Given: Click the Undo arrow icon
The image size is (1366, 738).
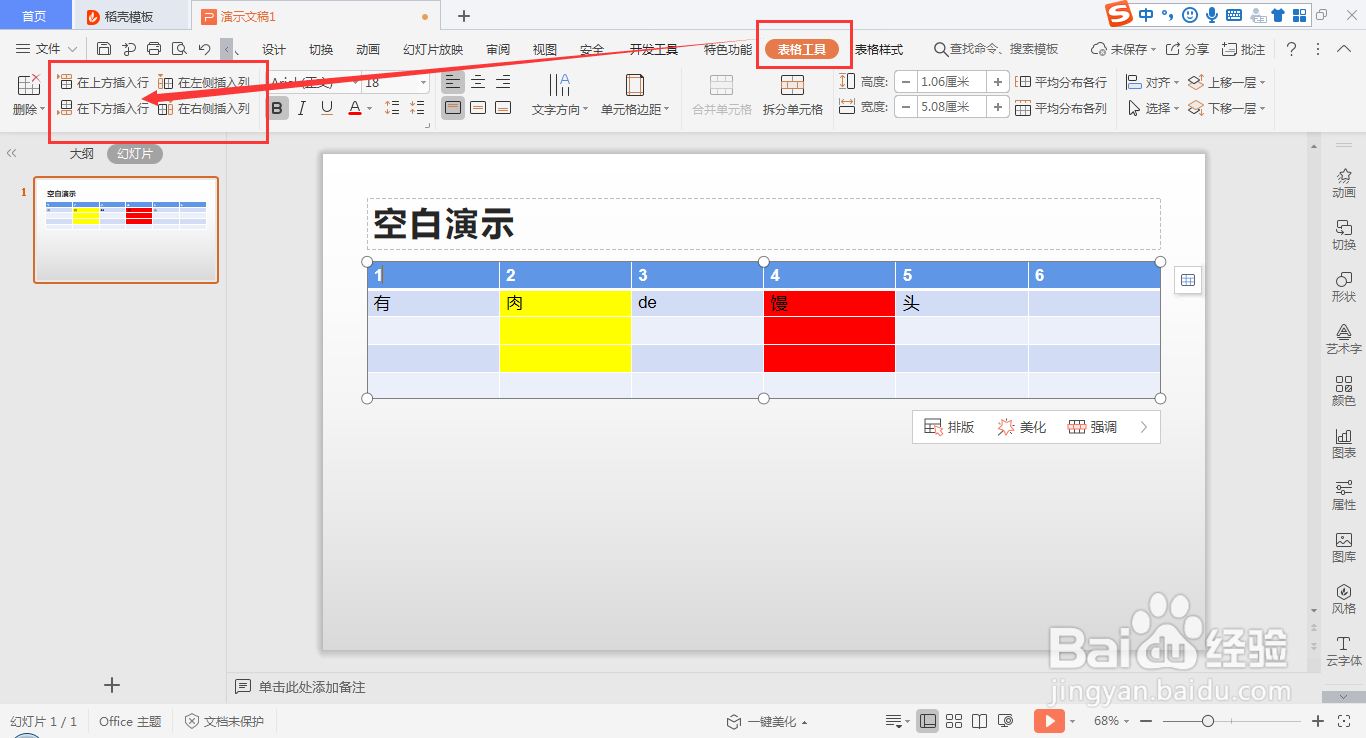Looking at the screenshot, I should tap(205, 49).
